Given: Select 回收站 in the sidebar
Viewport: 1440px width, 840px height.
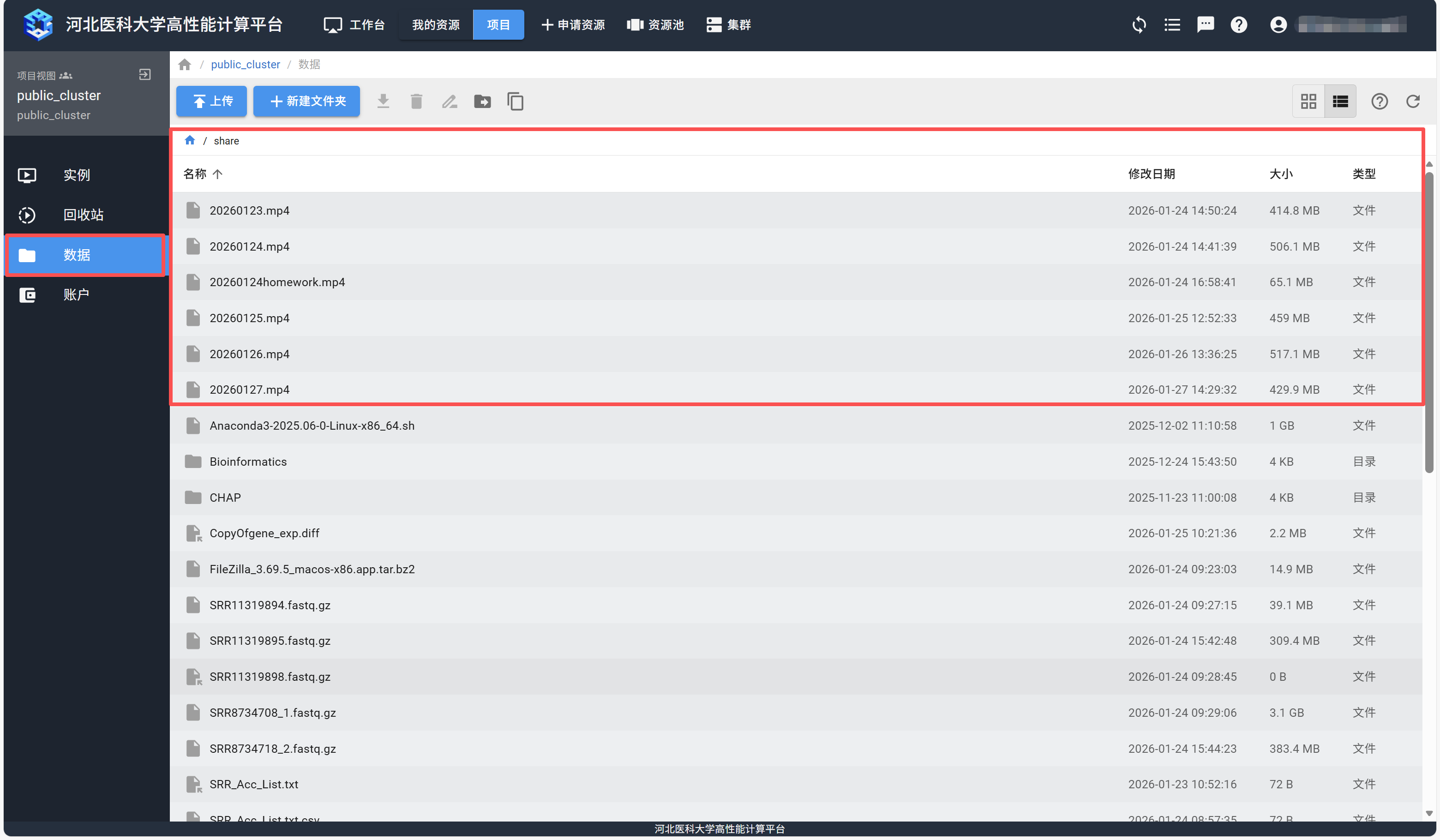Looking at the screenshot, I should pyautogui.click(x=84, y=215).
